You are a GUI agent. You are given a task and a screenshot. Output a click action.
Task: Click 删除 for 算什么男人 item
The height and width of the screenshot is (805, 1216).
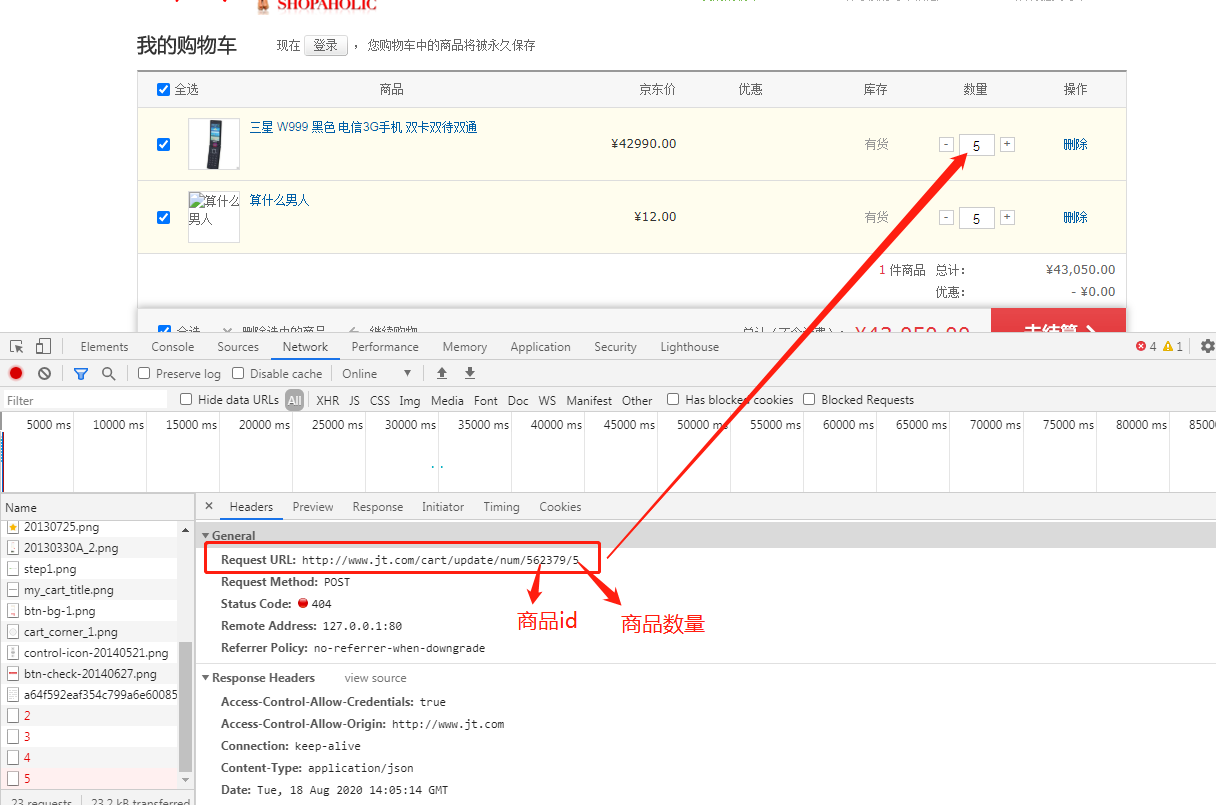click(x=1075, y=217)
